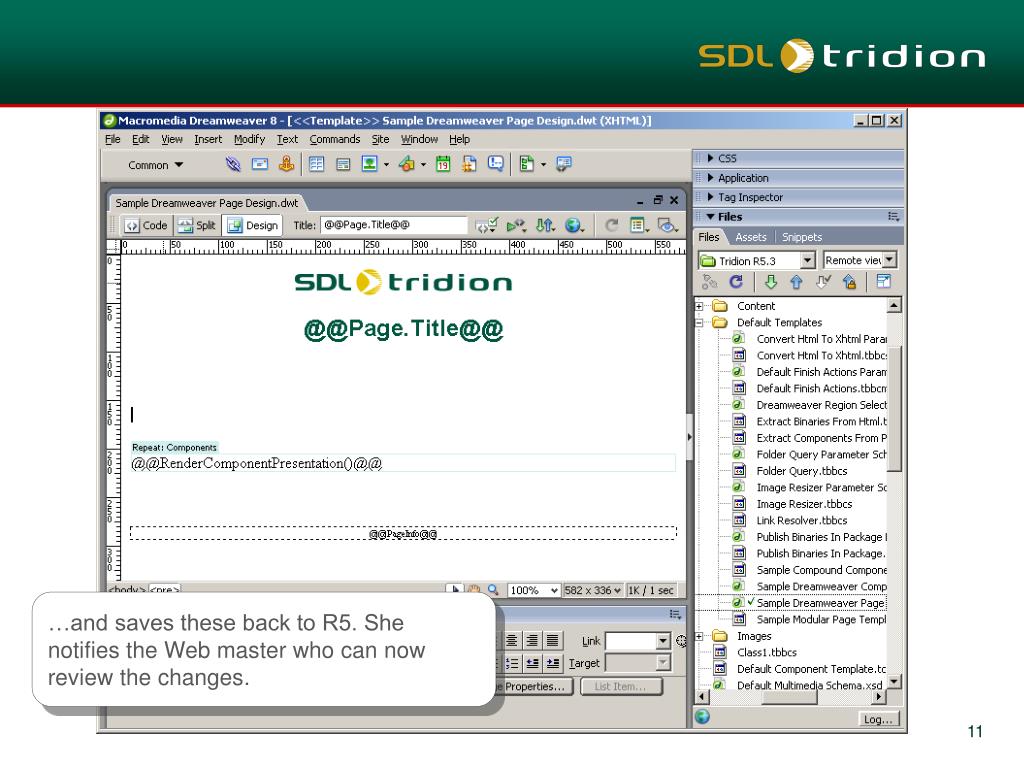Open the File menu
This screenshot has height=768, width=1024.
113,139
